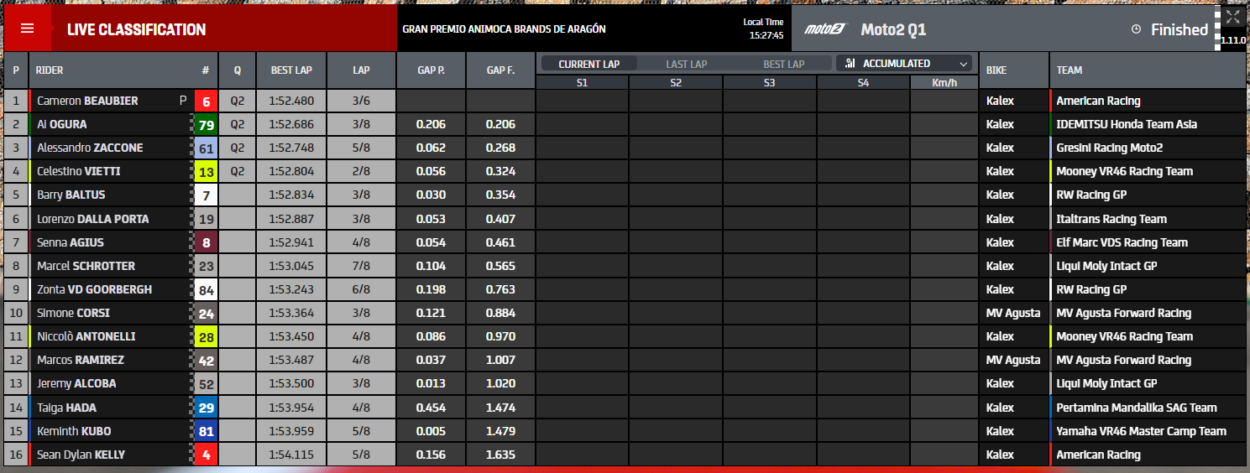This screenshot has height=473, width=1250.
Task: Click the S3 sector column header
Action: click(769, 82)
